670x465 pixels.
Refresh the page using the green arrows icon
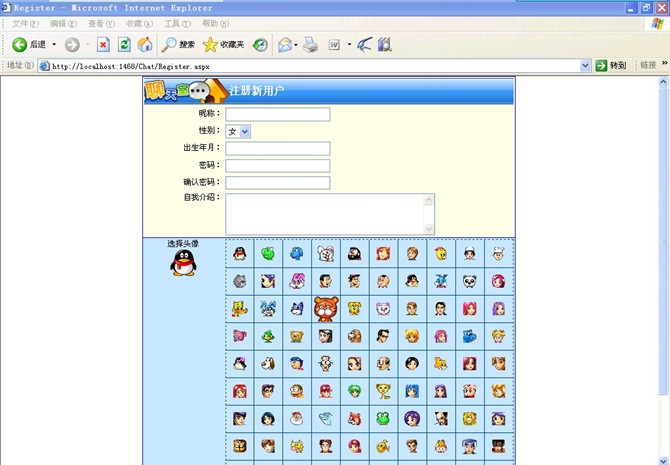[x=124, y=44]
